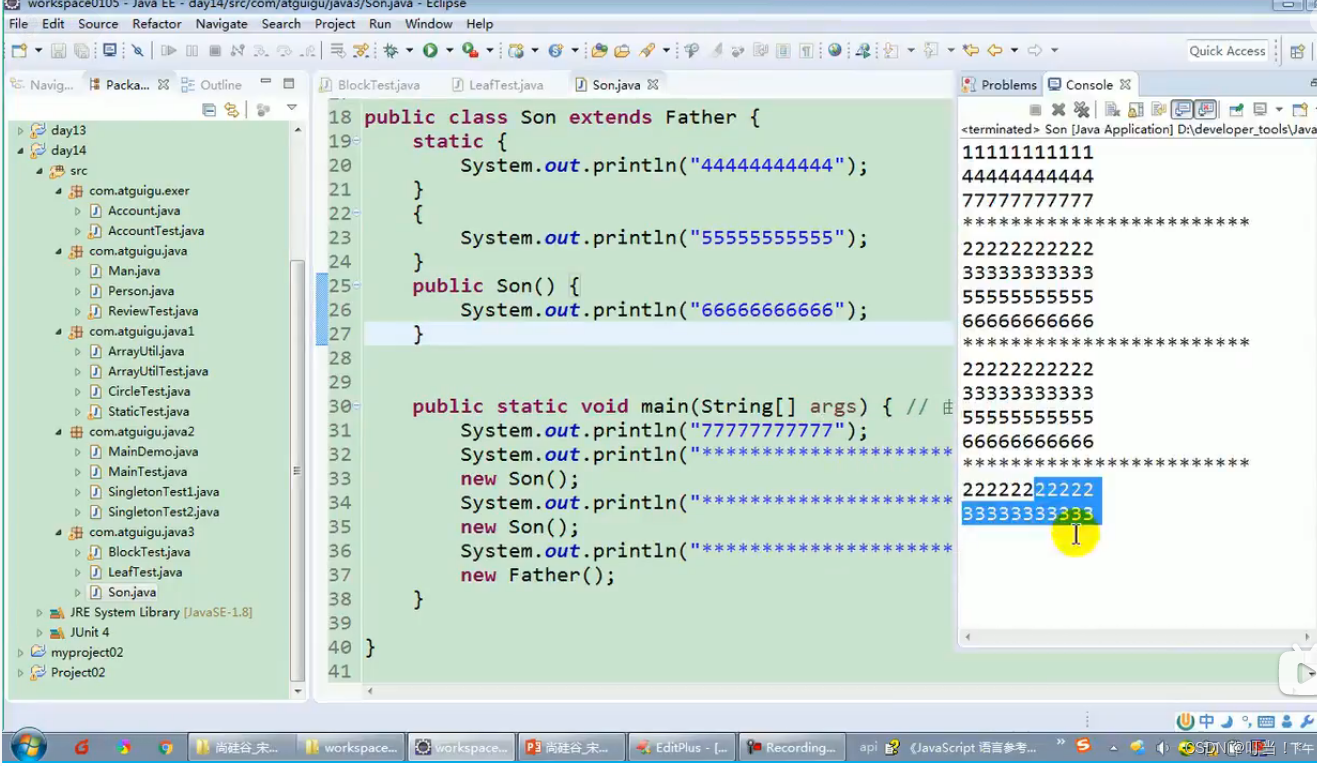Click EditPlus in the taskbar
Screen dimensions: 1317x766
(x=681, y=747)
